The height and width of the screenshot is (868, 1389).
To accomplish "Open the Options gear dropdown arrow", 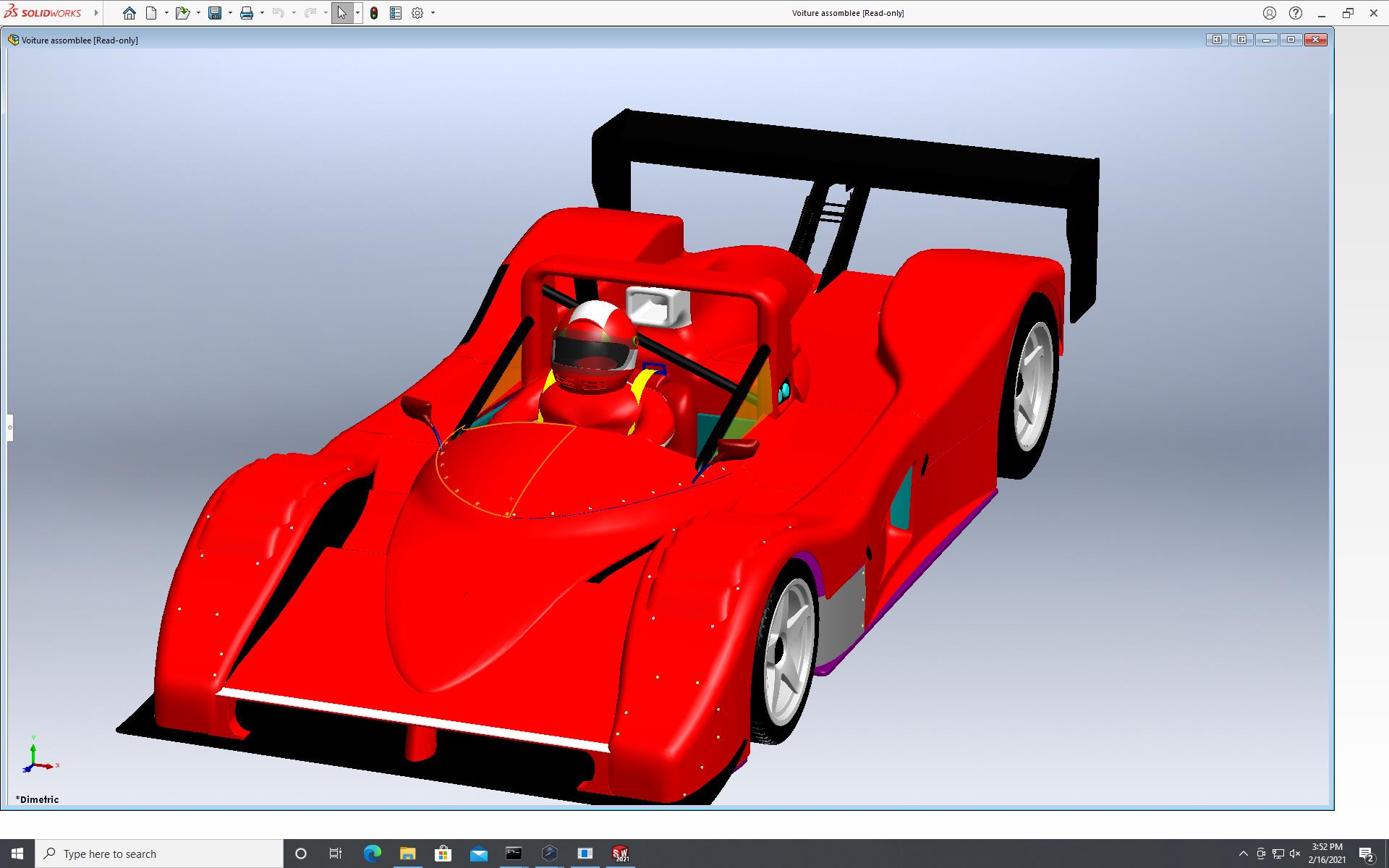I will (433, 13).
